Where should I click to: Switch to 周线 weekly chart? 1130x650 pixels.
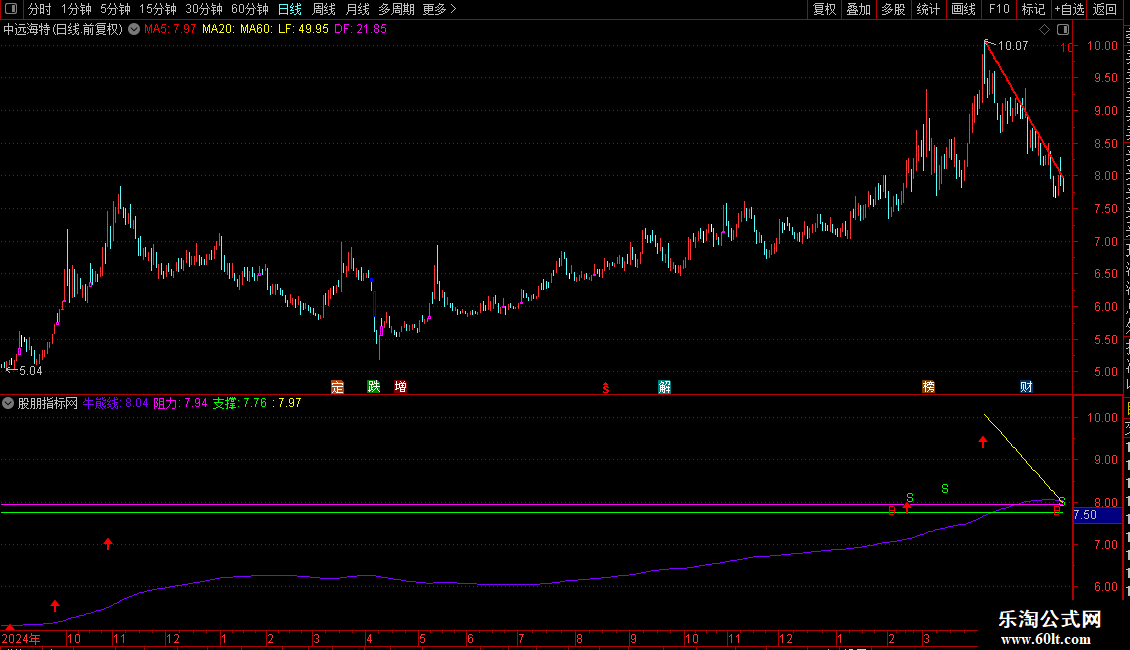coord(324,9)
